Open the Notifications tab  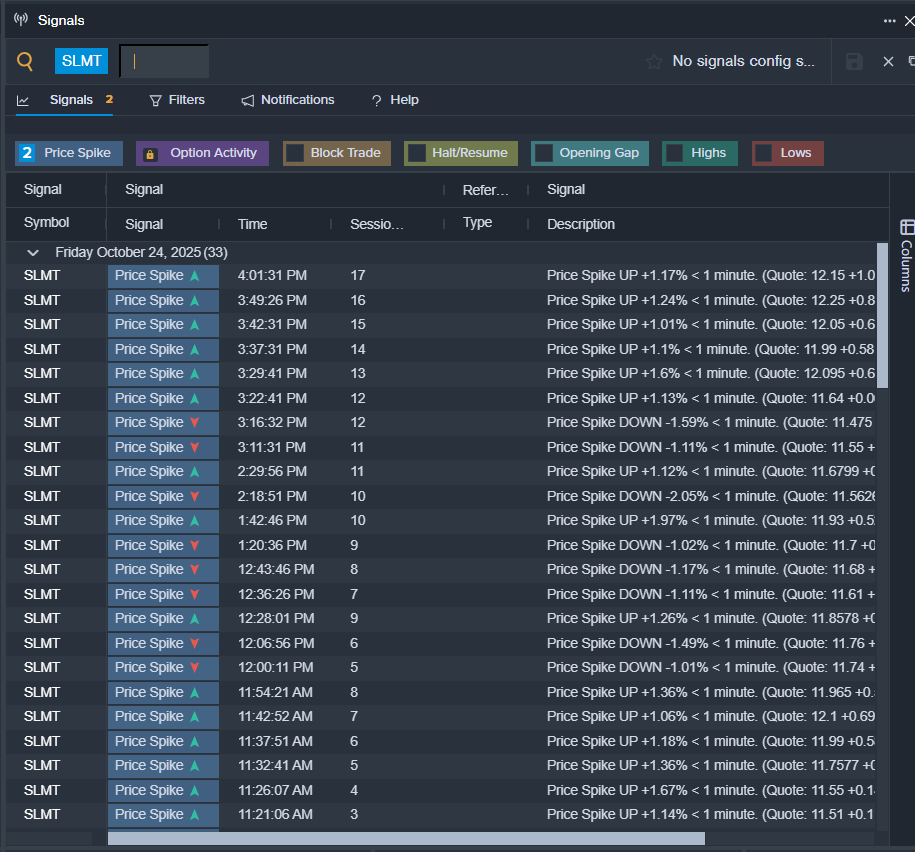(x=288, y=100)
